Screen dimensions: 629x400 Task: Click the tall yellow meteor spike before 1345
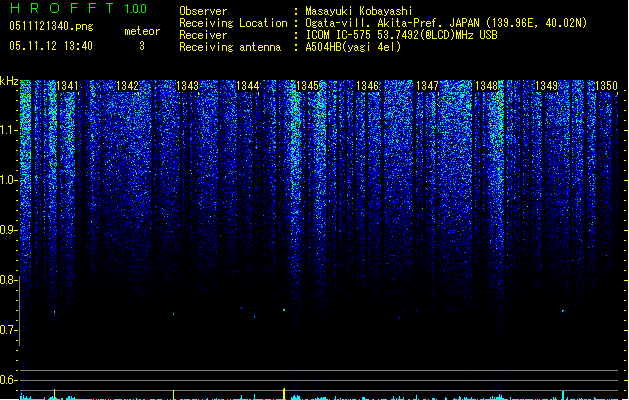(x=284, y=394)
